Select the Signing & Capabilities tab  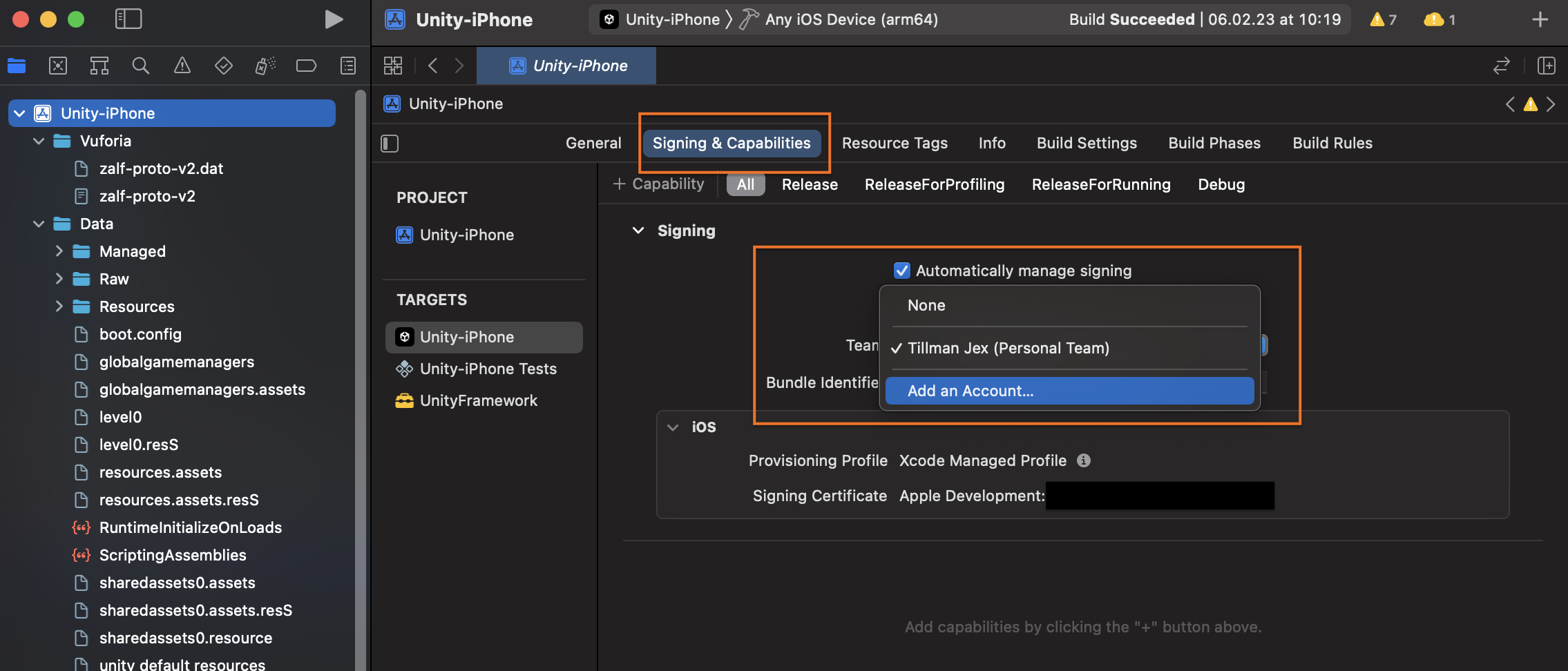click(x=732, y=143)
